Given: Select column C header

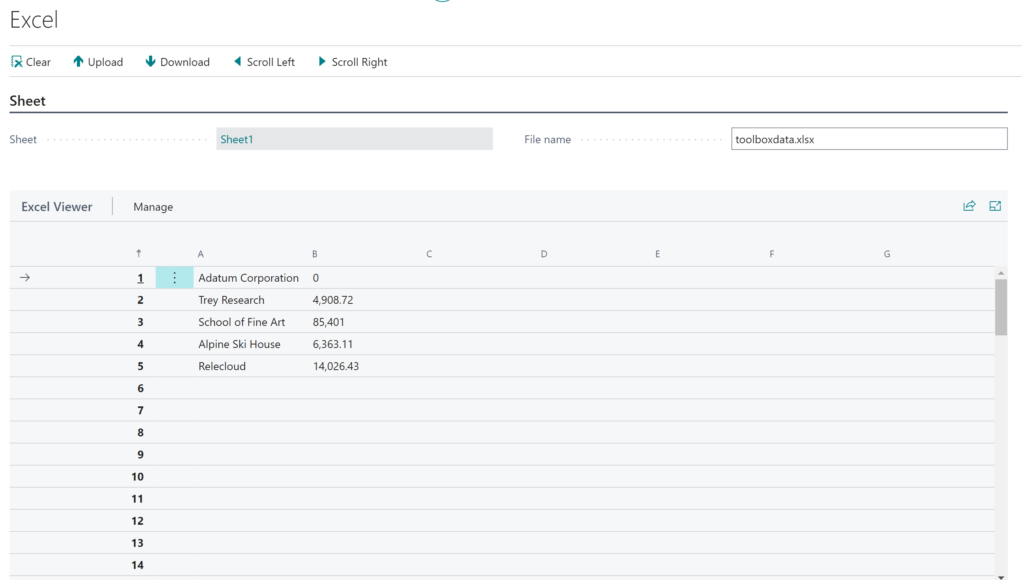Looking at the screenshot, I should (429, 254).
